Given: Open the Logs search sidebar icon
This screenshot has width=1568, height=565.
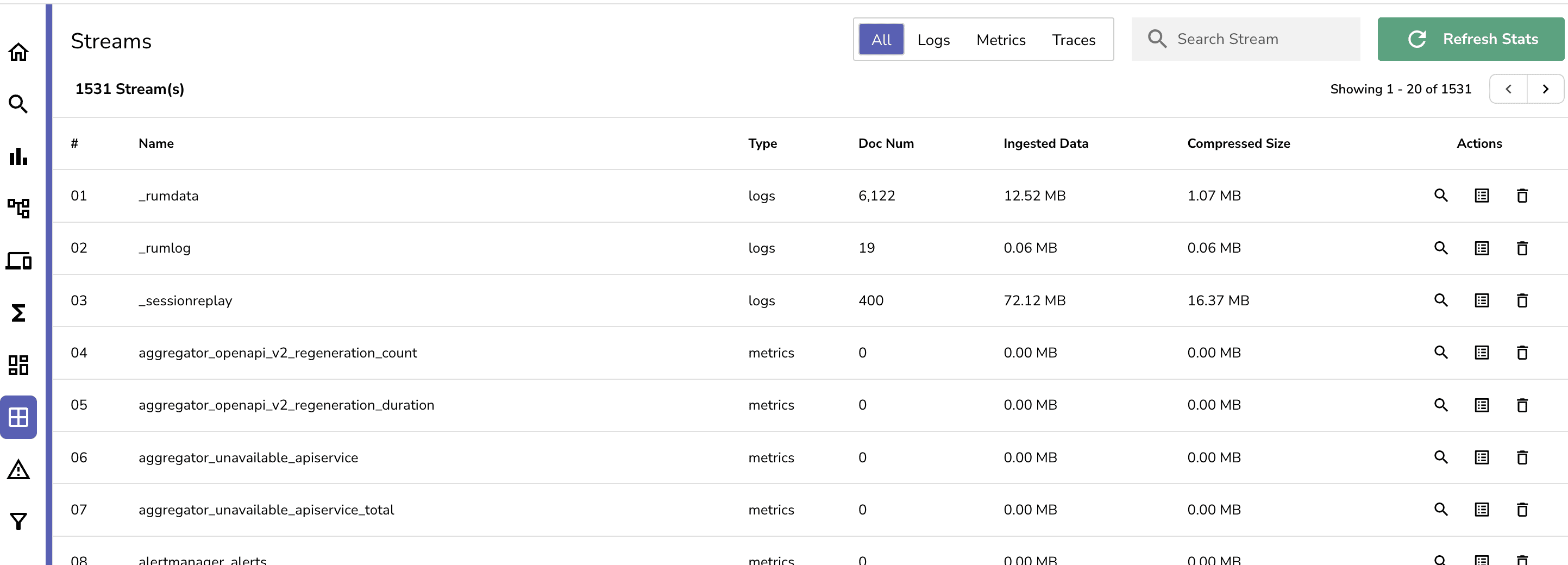Looking at the screenshot, I should point(18,104).
